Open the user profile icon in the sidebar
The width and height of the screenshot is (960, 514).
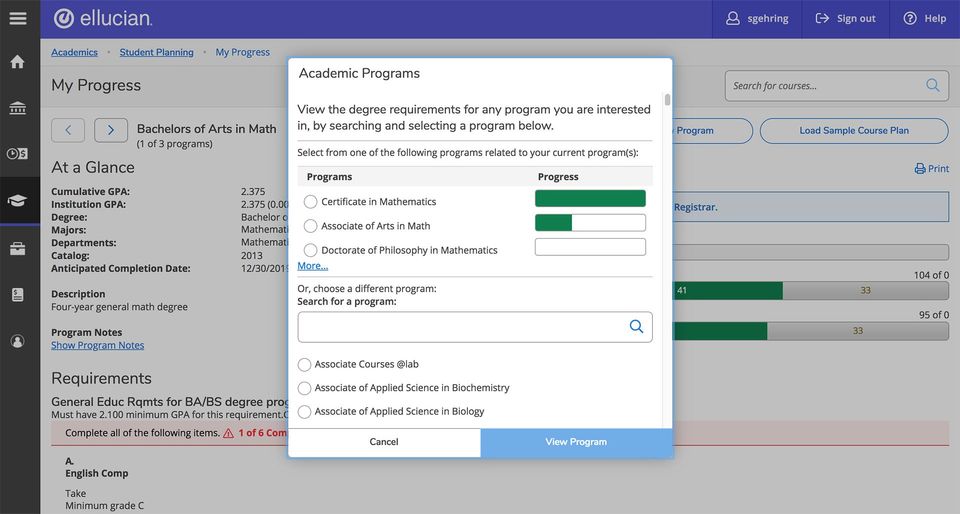(x=18, y=341)
